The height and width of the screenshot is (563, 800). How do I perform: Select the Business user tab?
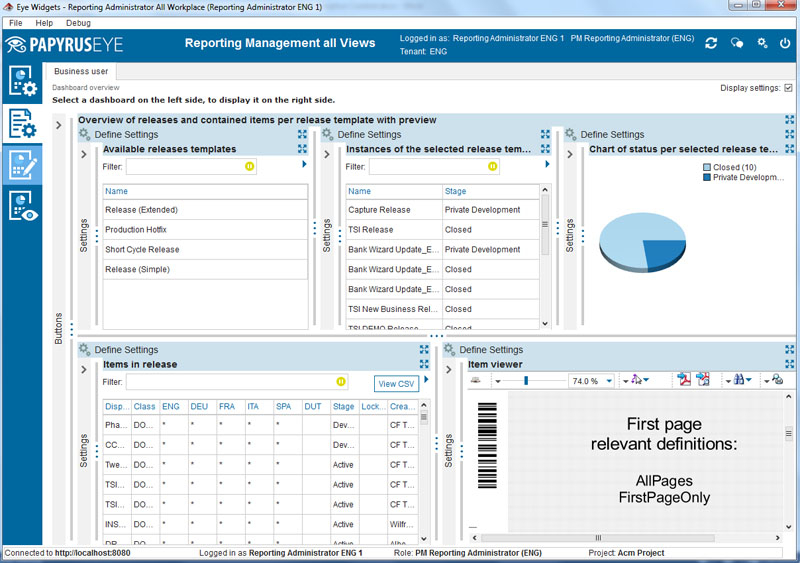coord(81,71)
